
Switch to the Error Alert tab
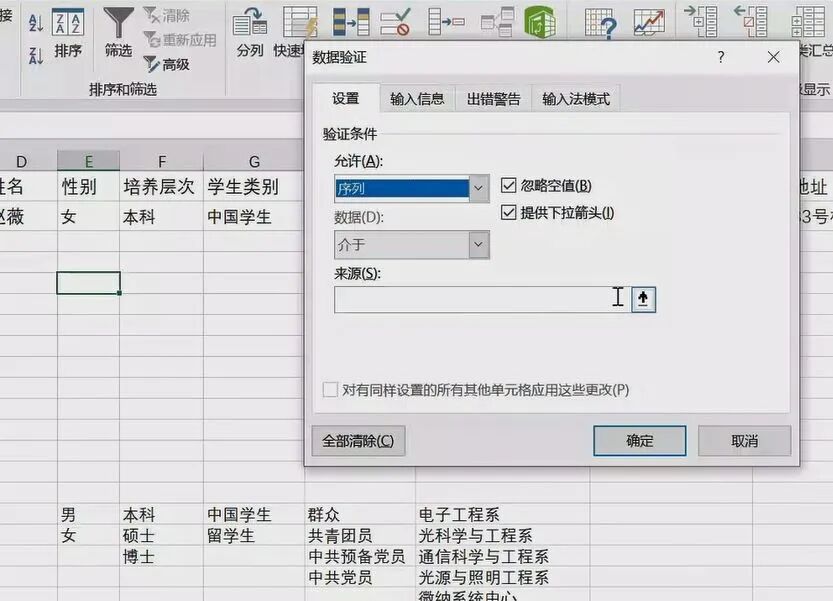pyautogui.click(x=497, y=98)
